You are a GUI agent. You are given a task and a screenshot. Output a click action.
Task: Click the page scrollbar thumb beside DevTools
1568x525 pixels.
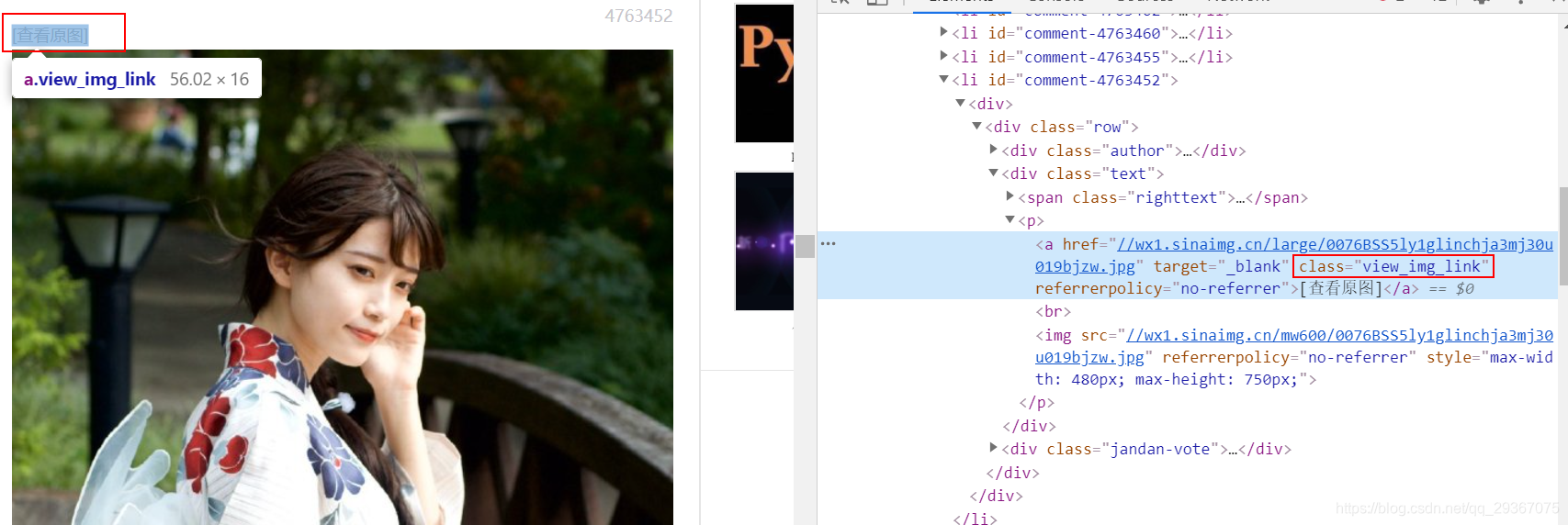[806, 246]
